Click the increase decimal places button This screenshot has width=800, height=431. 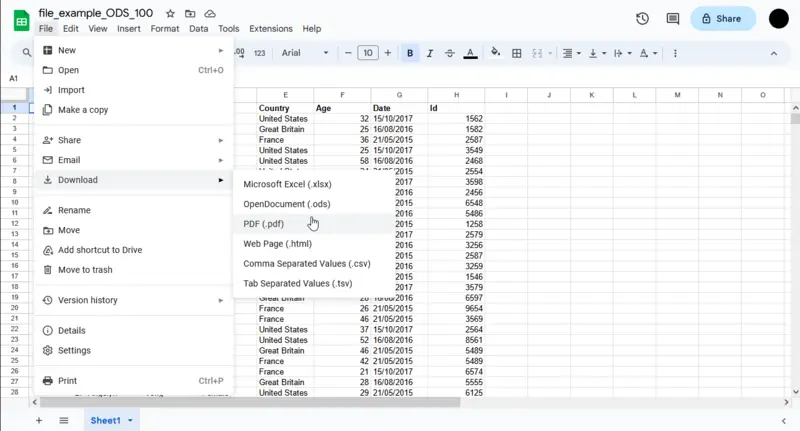tap(239, 53)
